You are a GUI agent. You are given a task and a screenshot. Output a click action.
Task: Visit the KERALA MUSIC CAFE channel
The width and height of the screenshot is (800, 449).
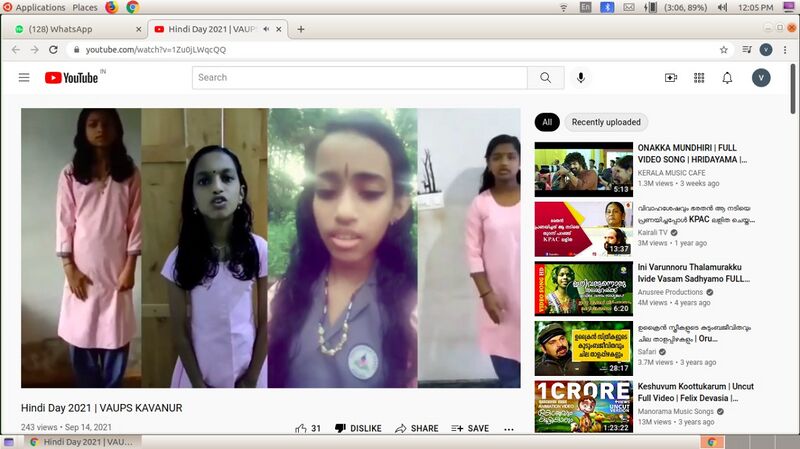pyautogui.click(x=671, y=173)
